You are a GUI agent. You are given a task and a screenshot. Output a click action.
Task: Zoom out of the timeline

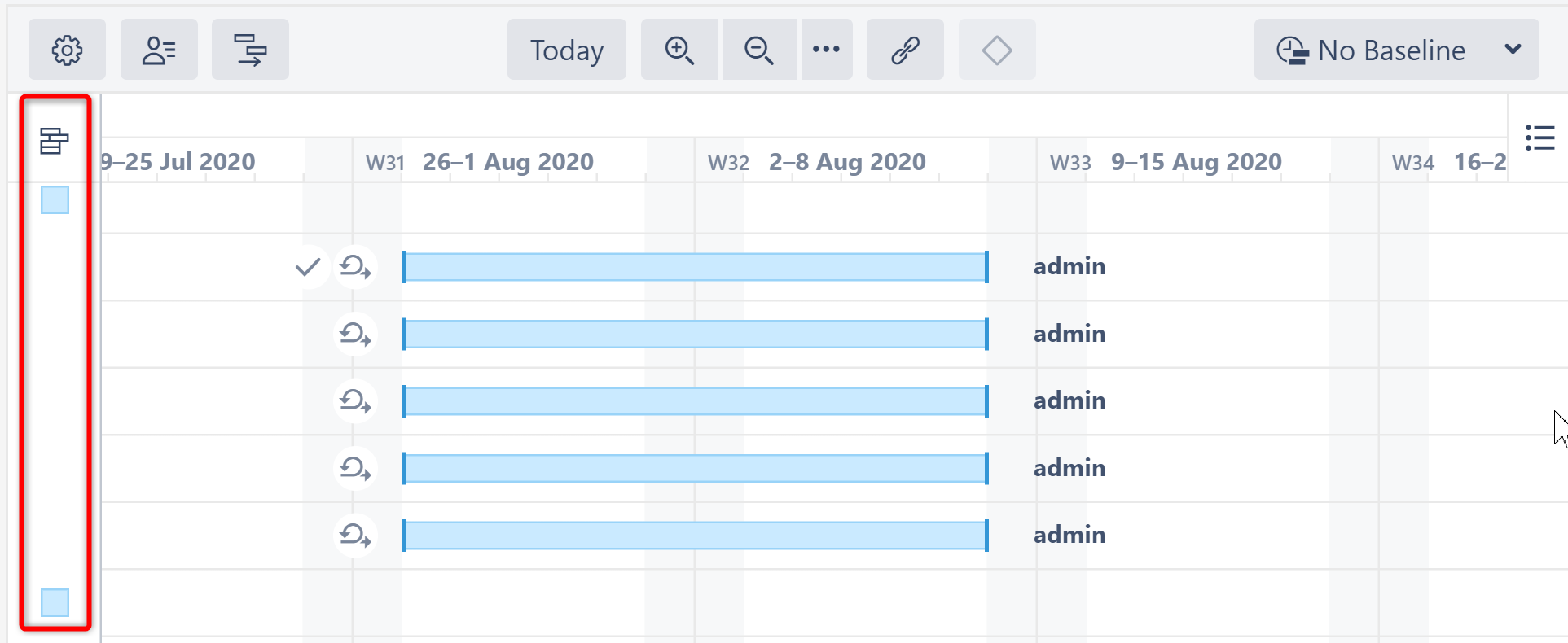pos(758,50)
